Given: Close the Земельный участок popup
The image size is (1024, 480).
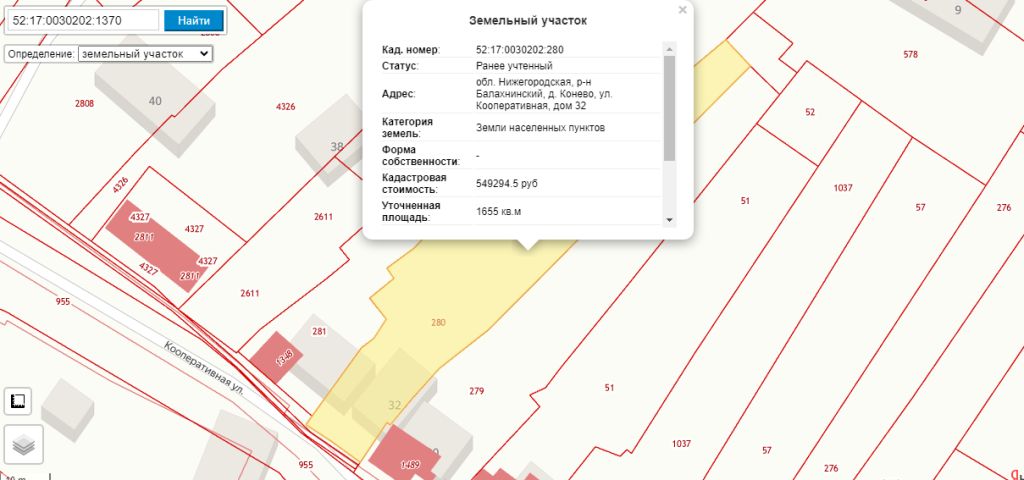Looking at the screenshot, I should pyautogui.click(x=682, y=10).
